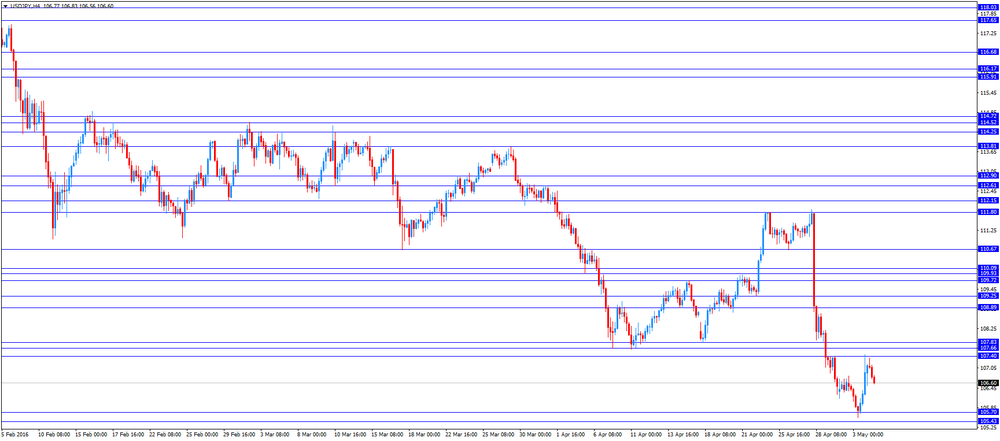1000x441 pixels.
Task: Click the 111.25 price scale value
Action: pyautogui.click(x=989, y=230)
